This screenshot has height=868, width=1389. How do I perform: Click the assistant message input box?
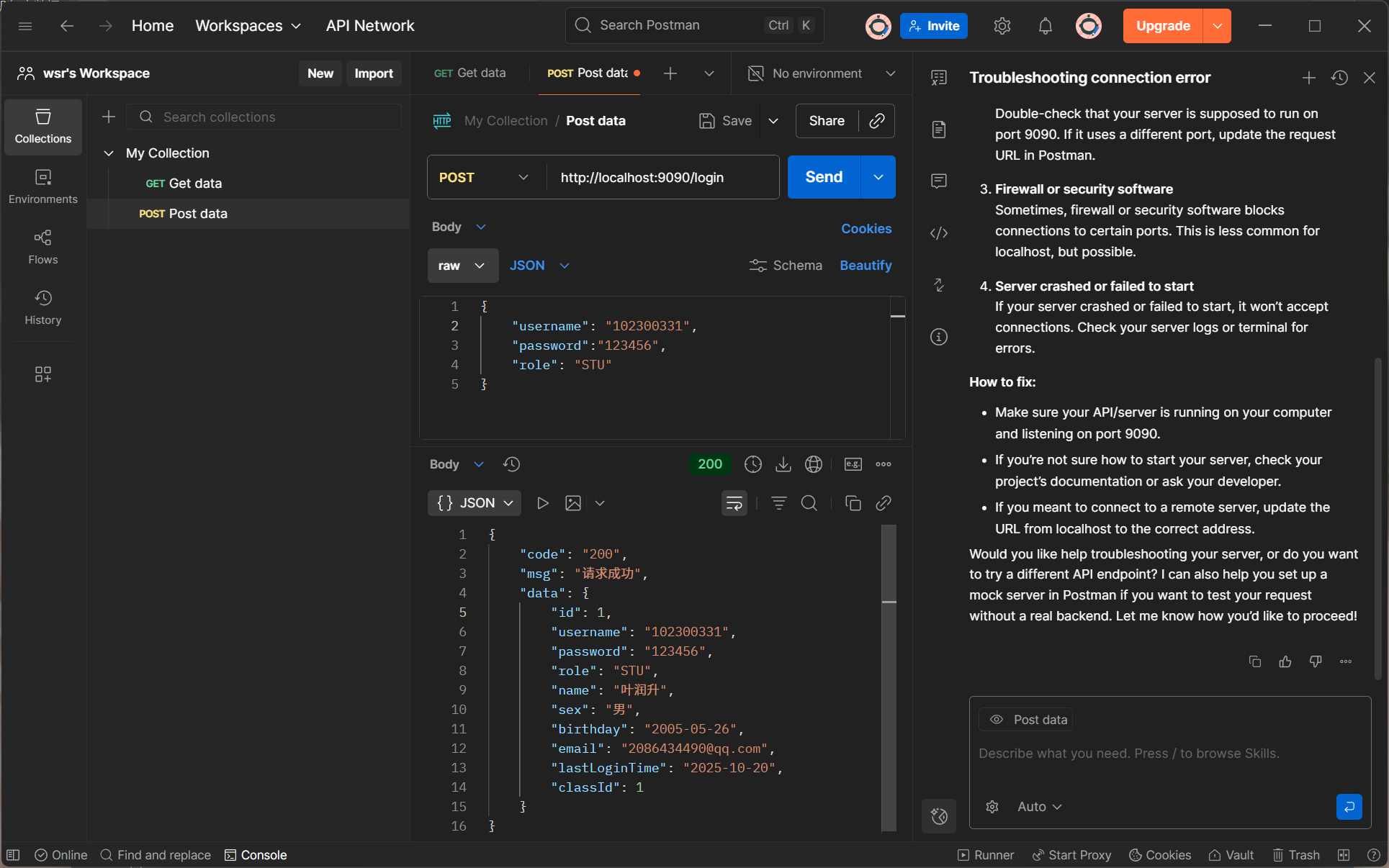[x=1169, y=754]
